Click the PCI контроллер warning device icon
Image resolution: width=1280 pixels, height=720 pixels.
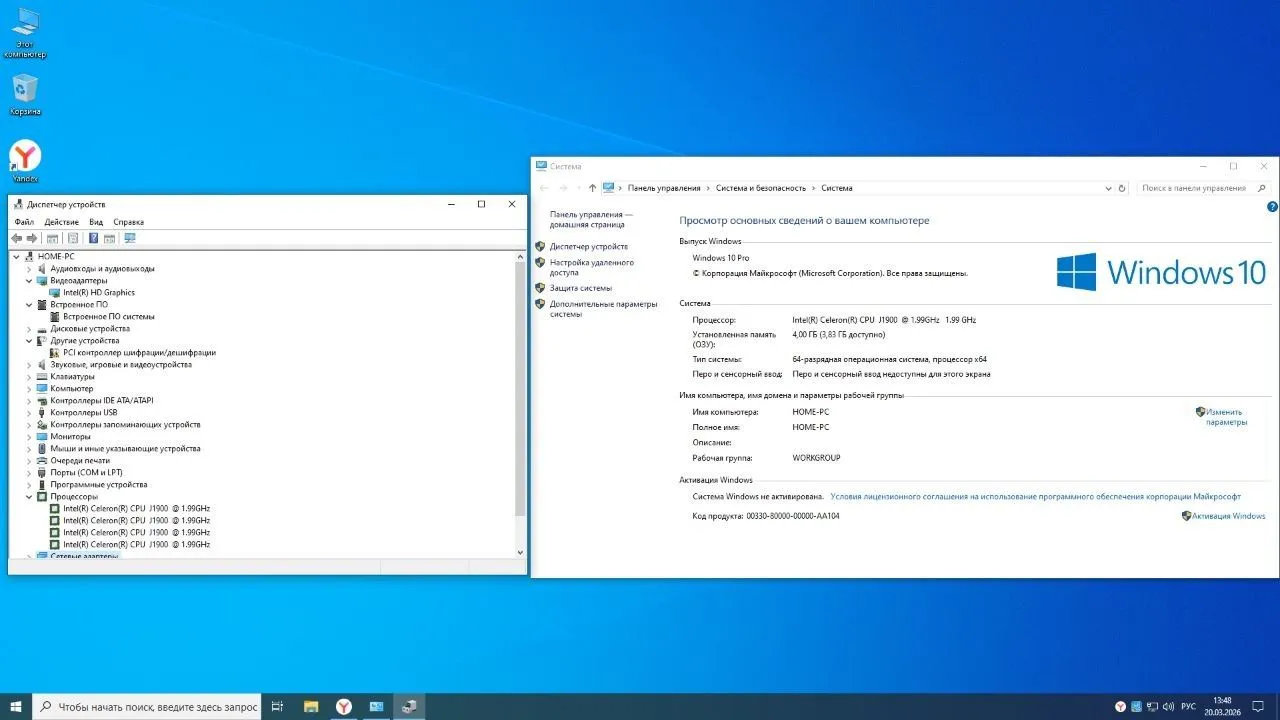tap(55, 353)
